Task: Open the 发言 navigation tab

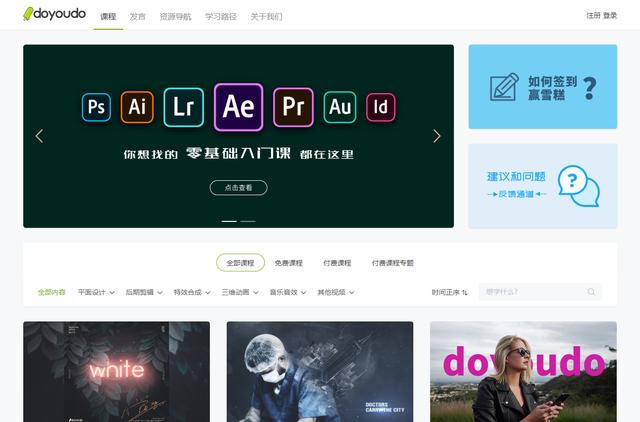Action: tap(138, 17)
